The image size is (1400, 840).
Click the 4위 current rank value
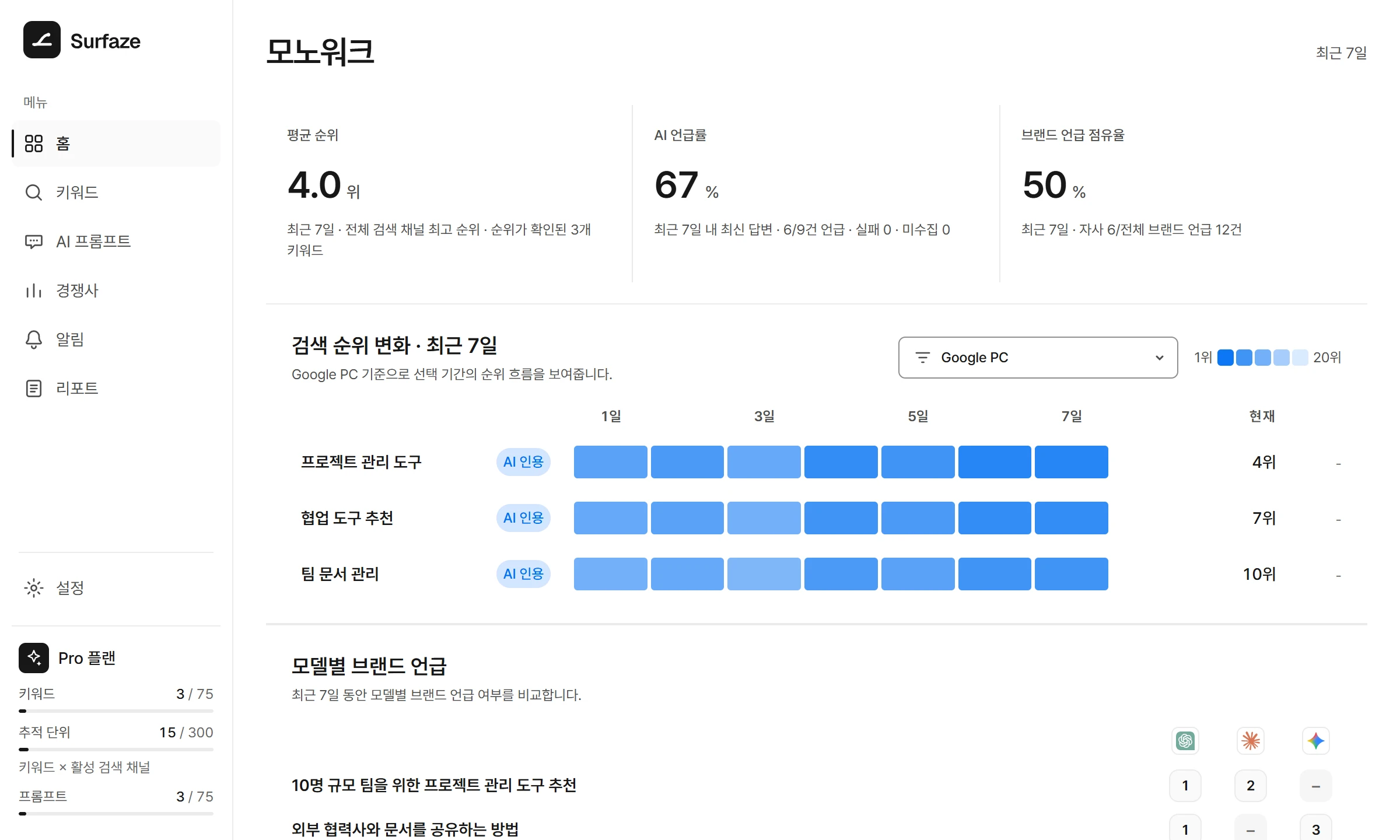tap(1264, 462)
